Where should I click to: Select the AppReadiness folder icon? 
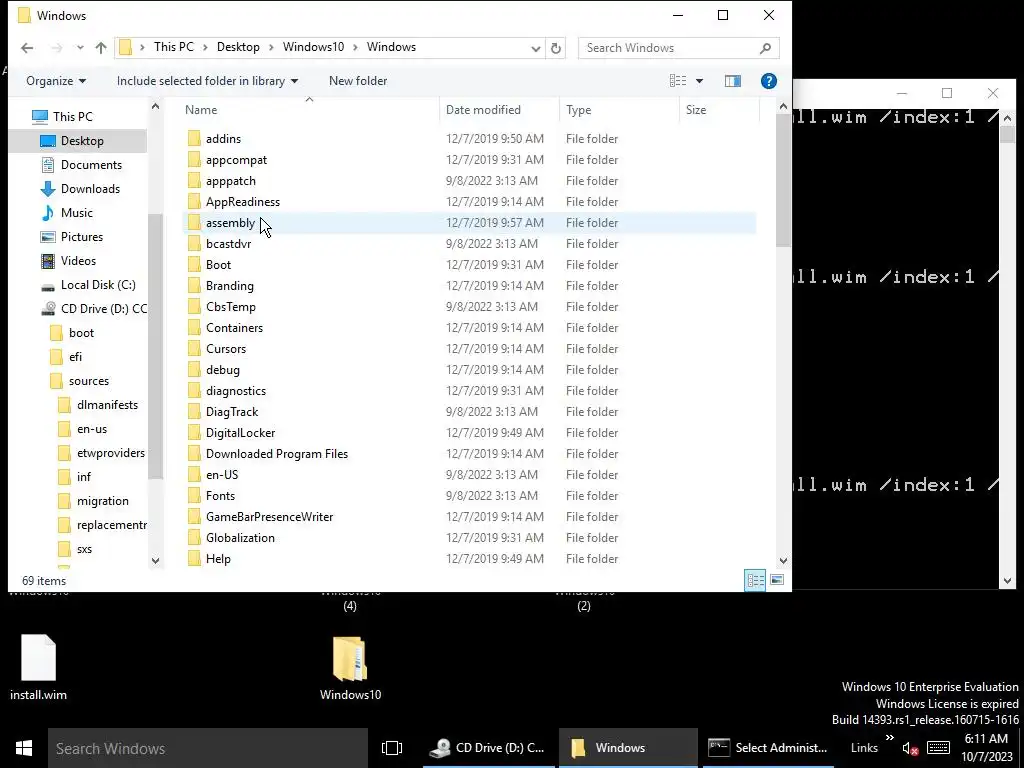tap(194, 202)
